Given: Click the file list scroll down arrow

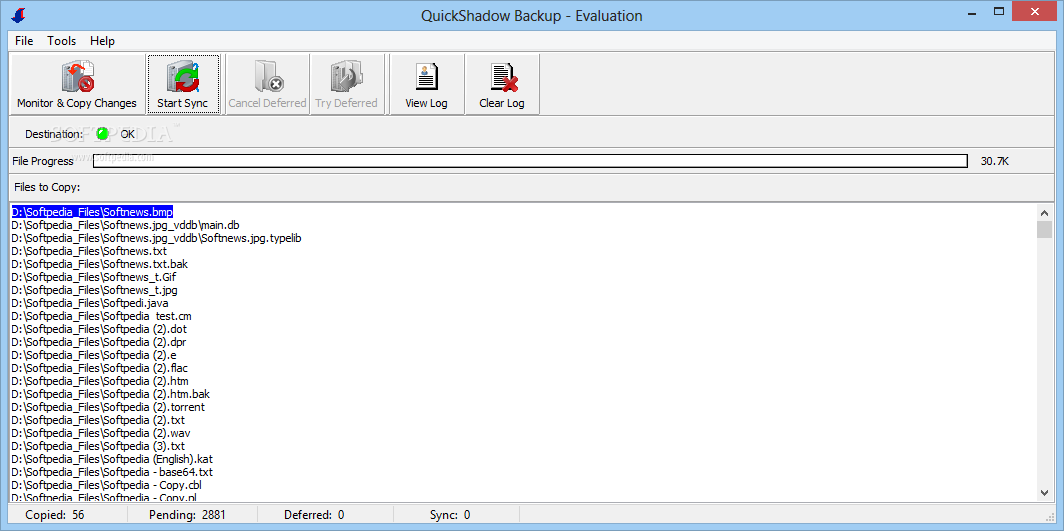Looking at the screenshot, I should [1044, 493].
